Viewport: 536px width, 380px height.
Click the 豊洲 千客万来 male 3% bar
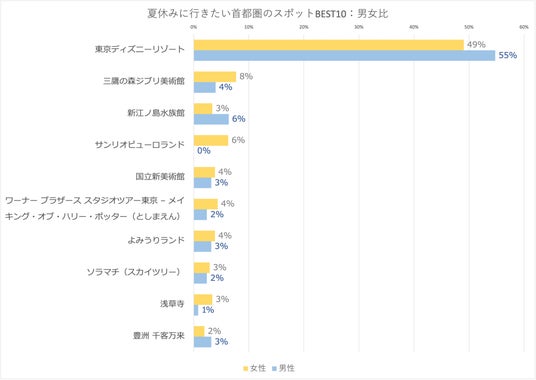click(x=202, y=342)
